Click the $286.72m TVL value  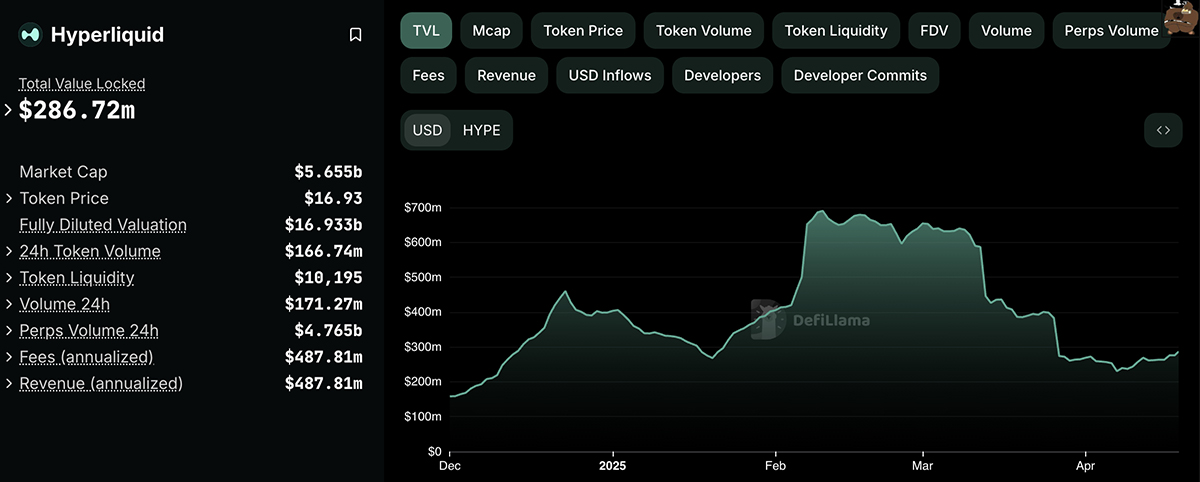click(x=77, y=110)
